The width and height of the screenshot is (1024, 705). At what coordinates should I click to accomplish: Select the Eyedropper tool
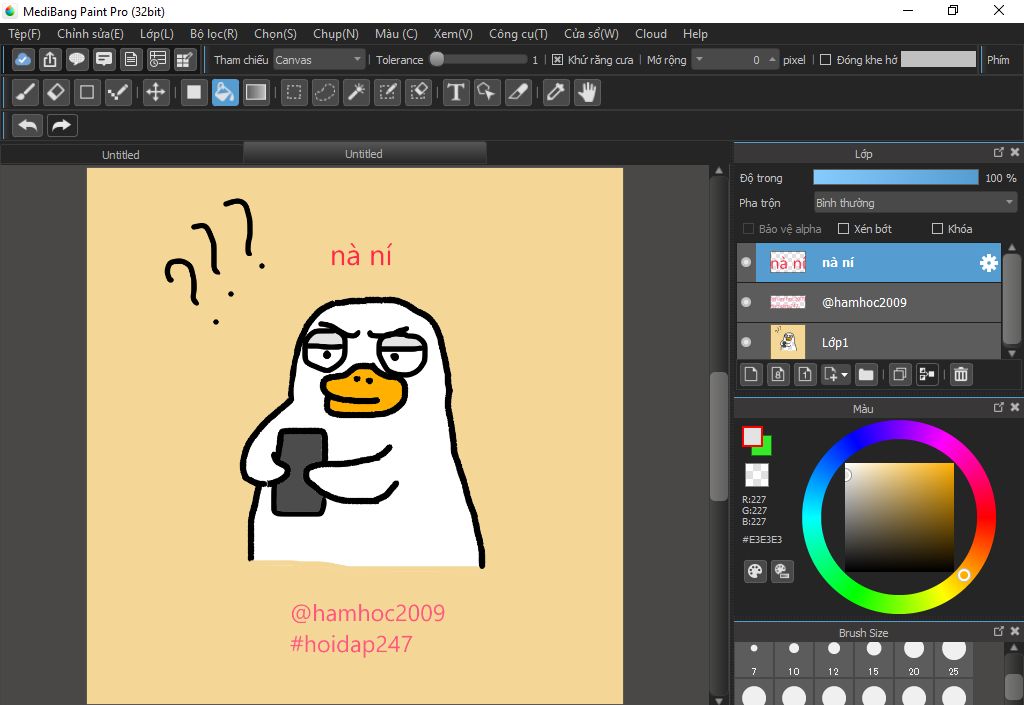(x=556, y=92)
